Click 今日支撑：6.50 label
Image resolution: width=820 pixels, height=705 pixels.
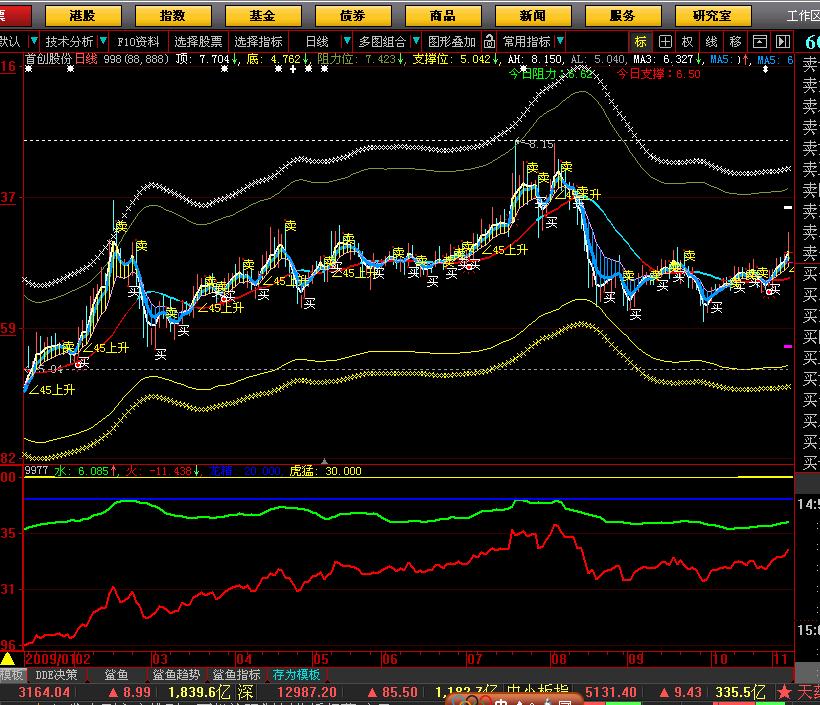click(x=658, y=74)
